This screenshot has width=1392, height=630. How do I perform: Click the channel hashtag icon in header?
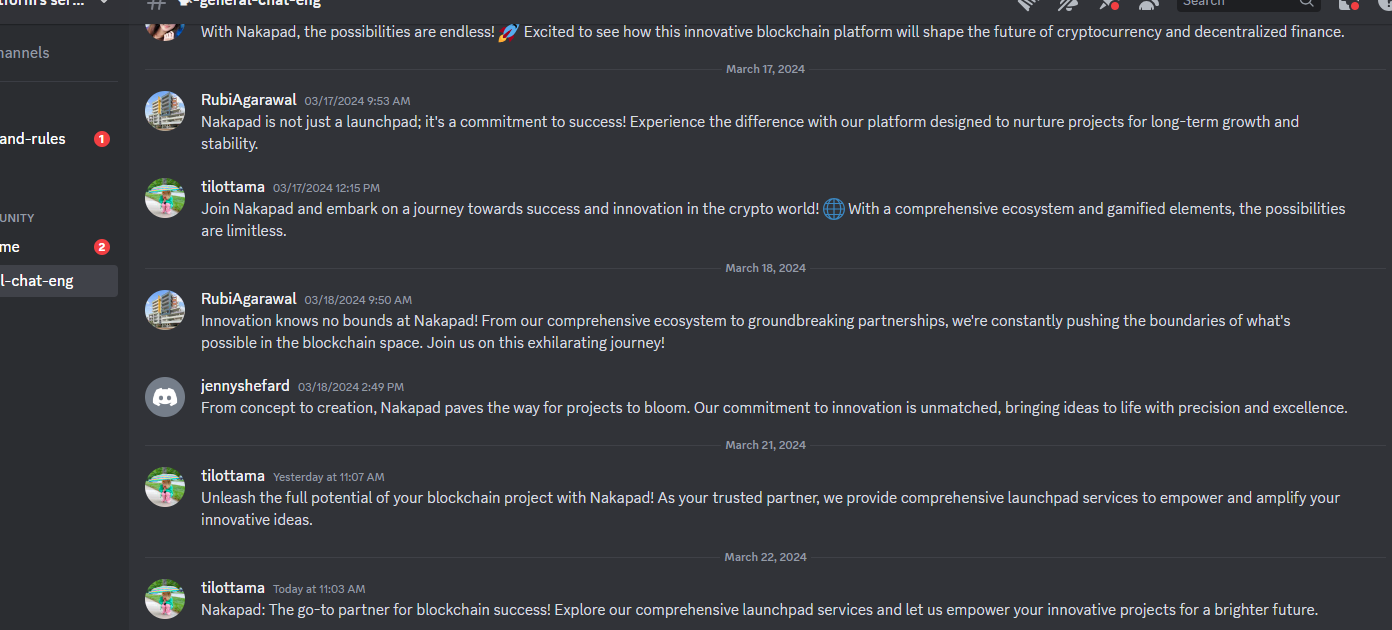pyautogui.click(x=156, y=4)
